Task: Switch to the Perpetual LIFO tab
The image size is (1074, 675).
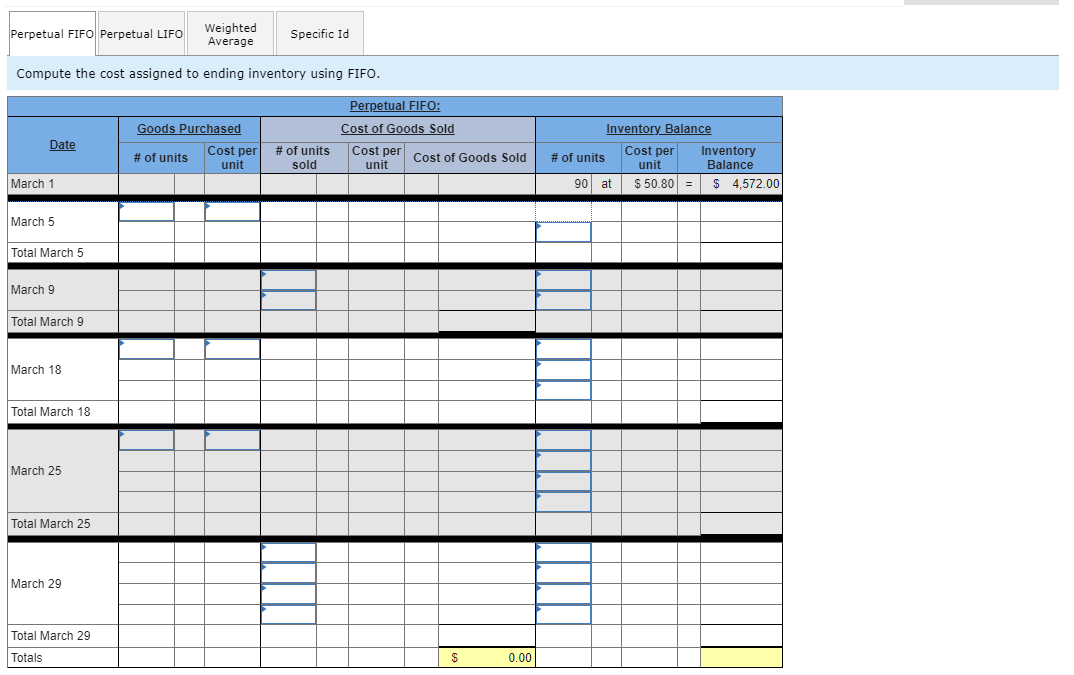Action: [141, 33]
